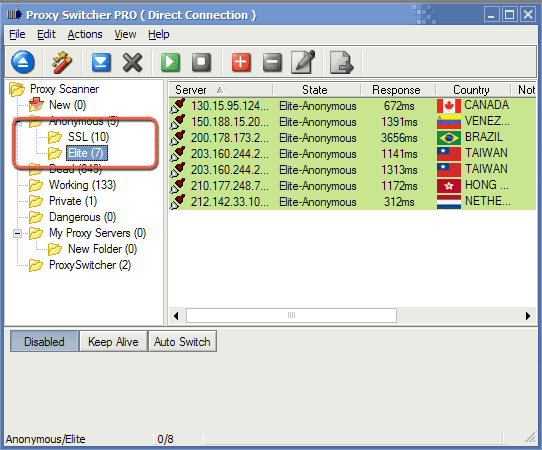Click the BRAZIL country cell
The height and width of the screenshot is (450, 542).
tap(484, 137)
